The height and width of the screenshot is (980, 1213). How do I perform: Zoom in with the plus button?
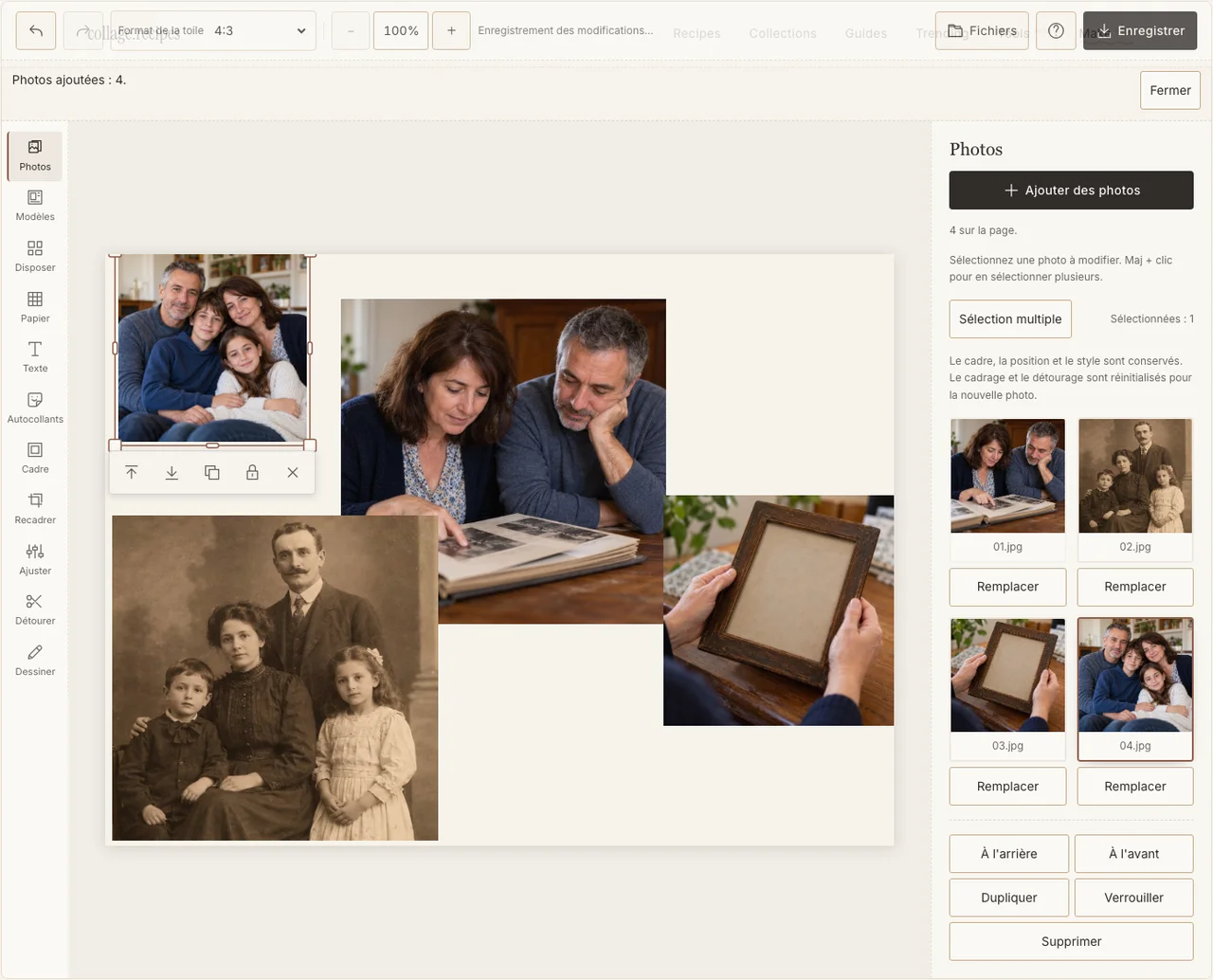point(451,30)
